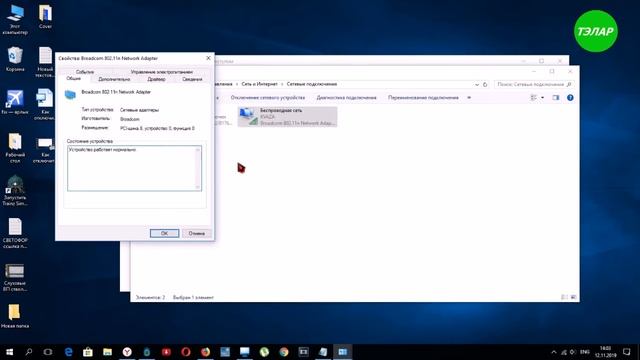Open the СВЕТОФОР ссылка desktop file
This screenshot has width=640, height=360.
click(15, 233)
